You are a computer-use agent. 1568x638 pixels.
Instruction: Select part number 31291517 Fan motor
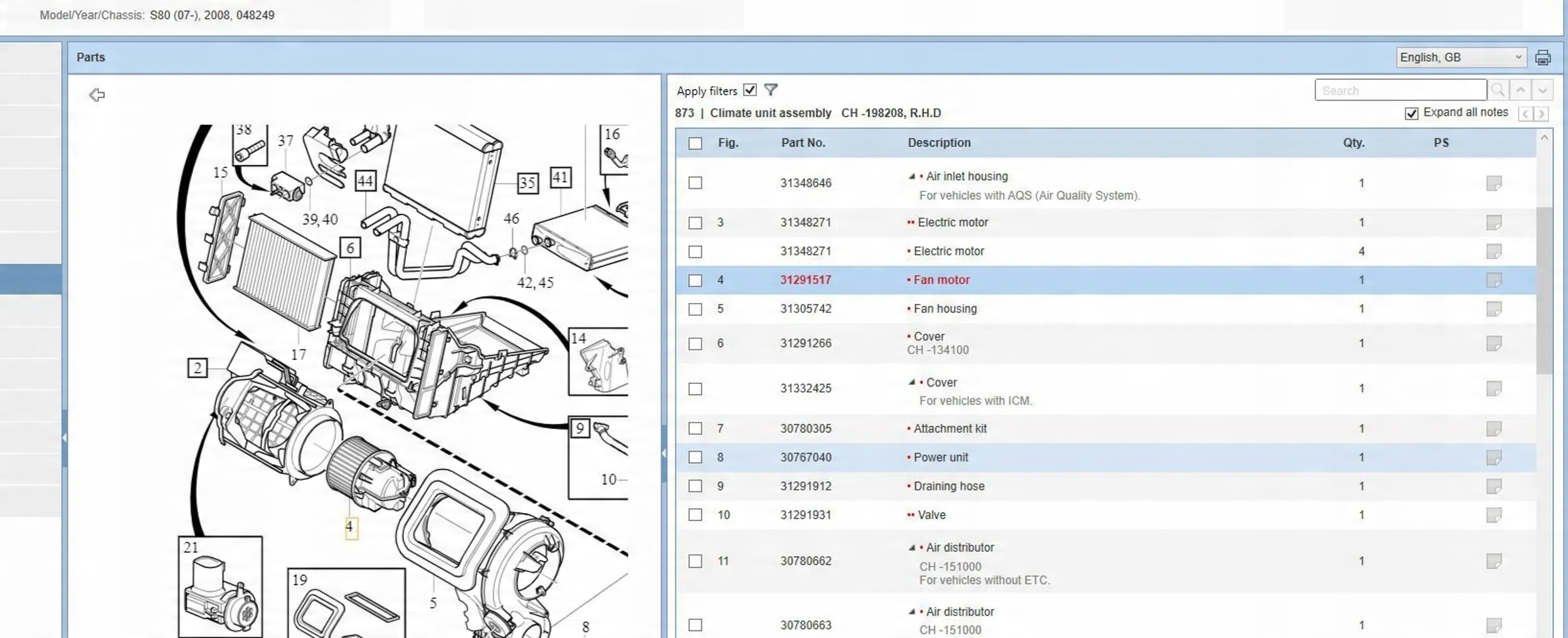coord(805,280)
